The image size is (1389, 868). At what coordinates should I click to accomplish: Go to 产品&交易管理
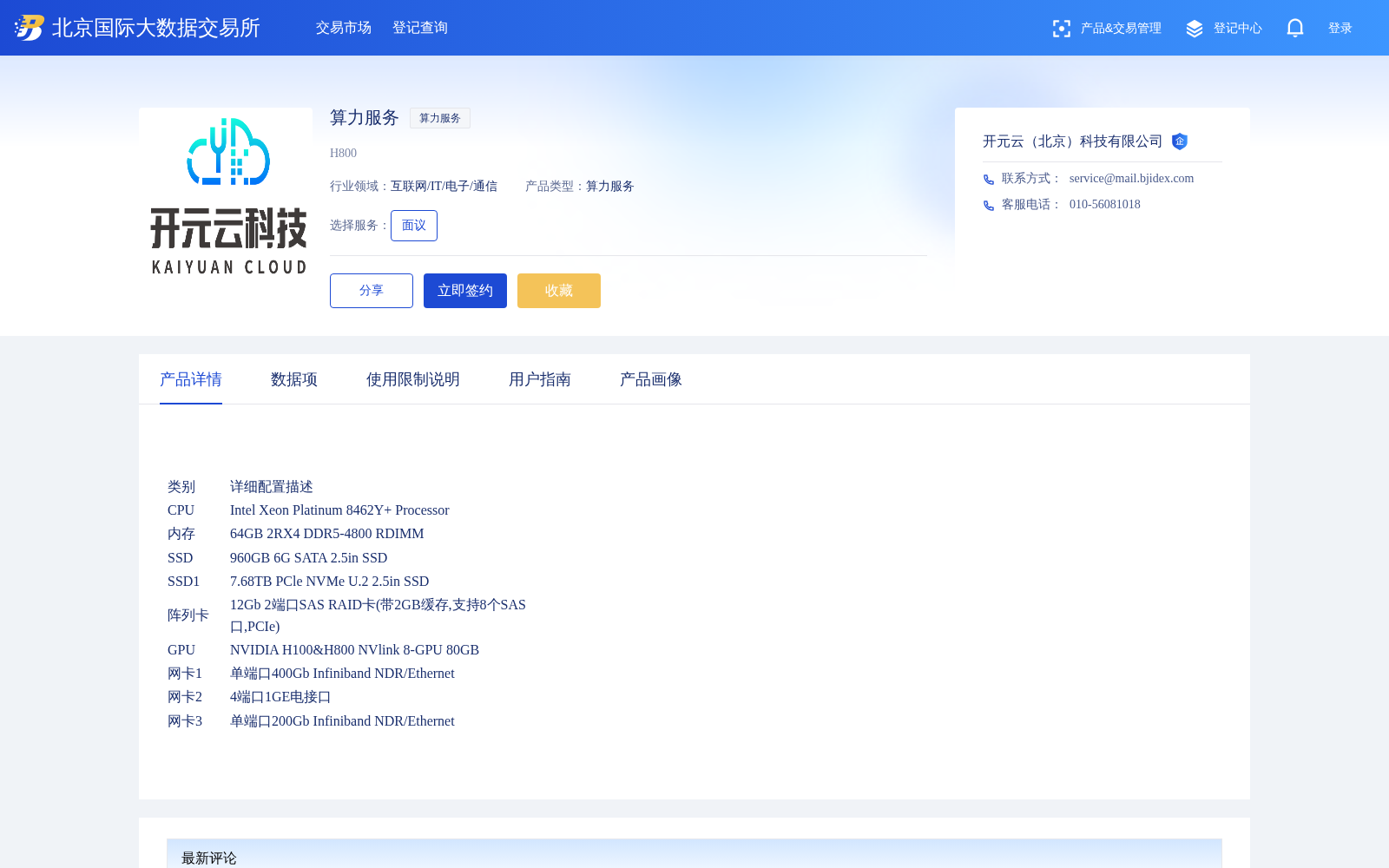point(1121,29)
